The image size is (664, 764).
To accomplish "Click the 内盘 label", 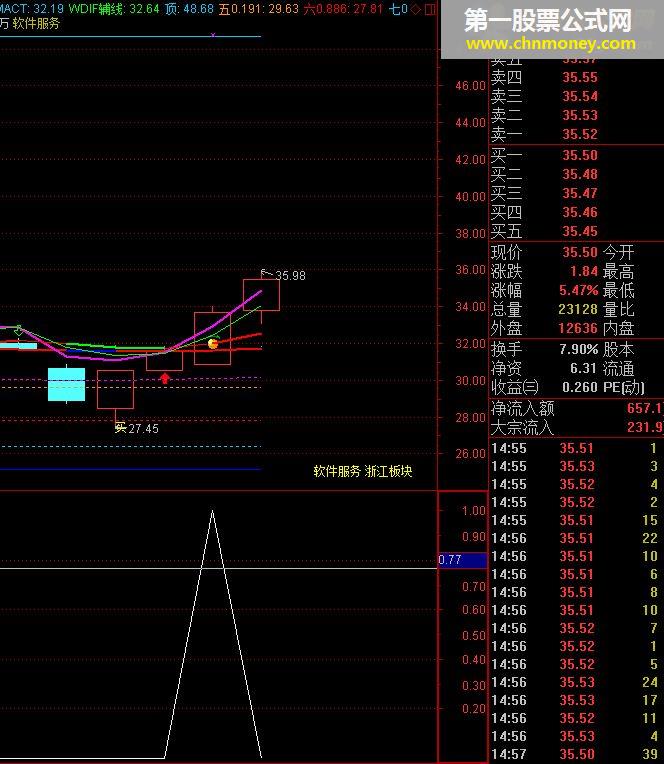I will [619, 328].
